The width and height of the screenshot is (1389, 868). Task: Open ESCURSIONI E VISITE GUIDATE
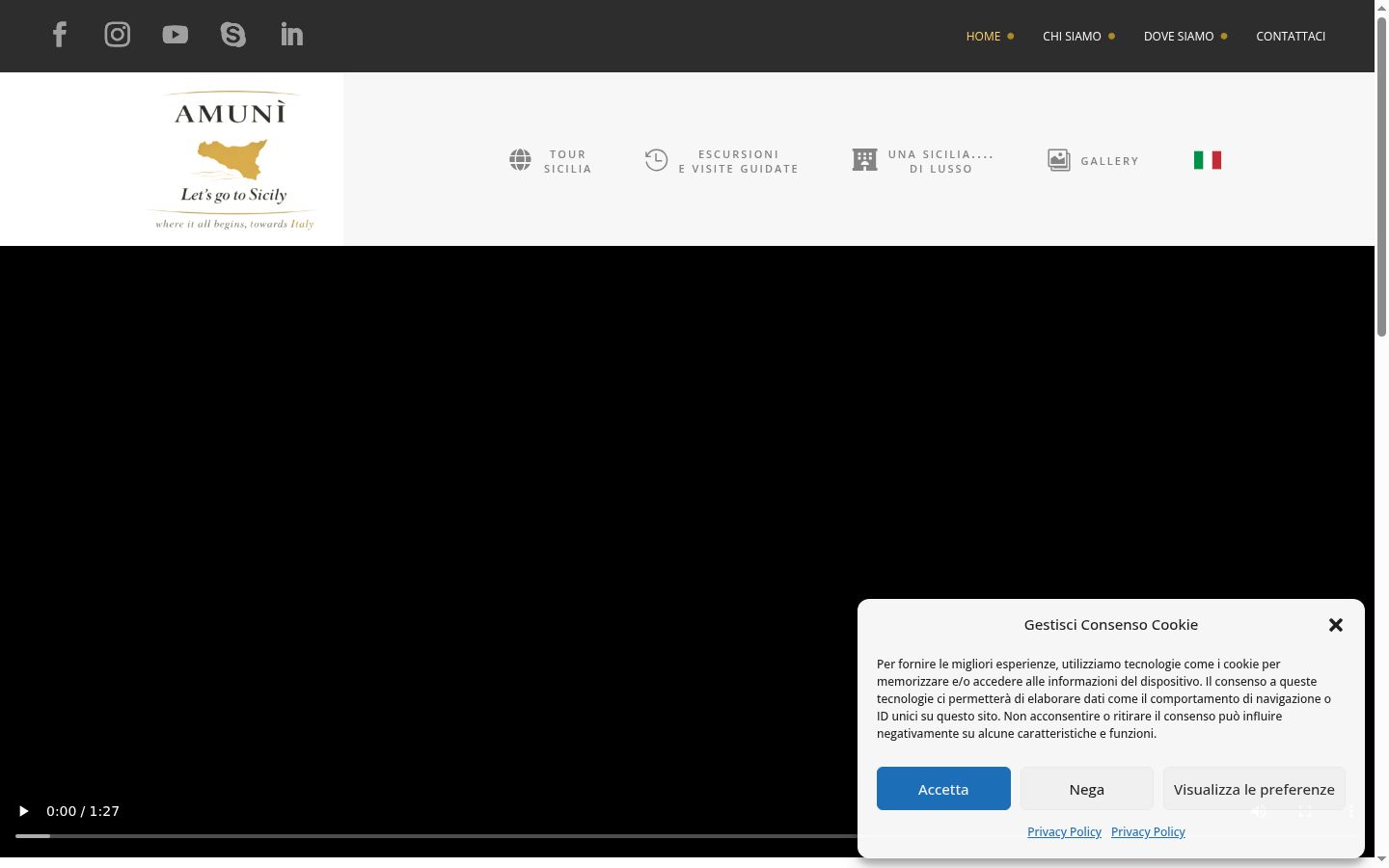pyautogui.click(x=739, y=161)
